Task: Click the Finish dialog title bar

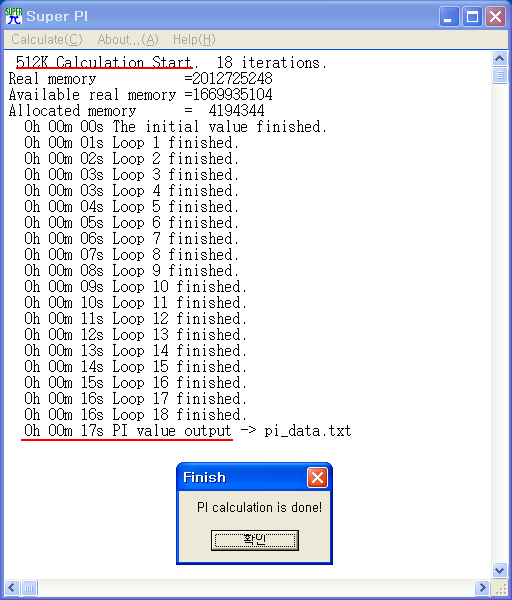Action: 243,477
